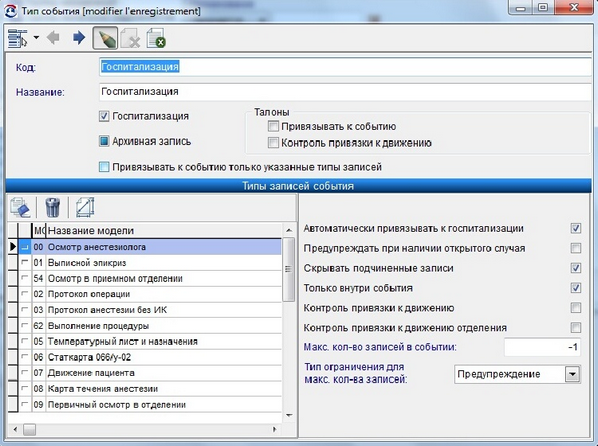Click the application icon in title bar
Viewport: 598px width, 446px height.
10,11
